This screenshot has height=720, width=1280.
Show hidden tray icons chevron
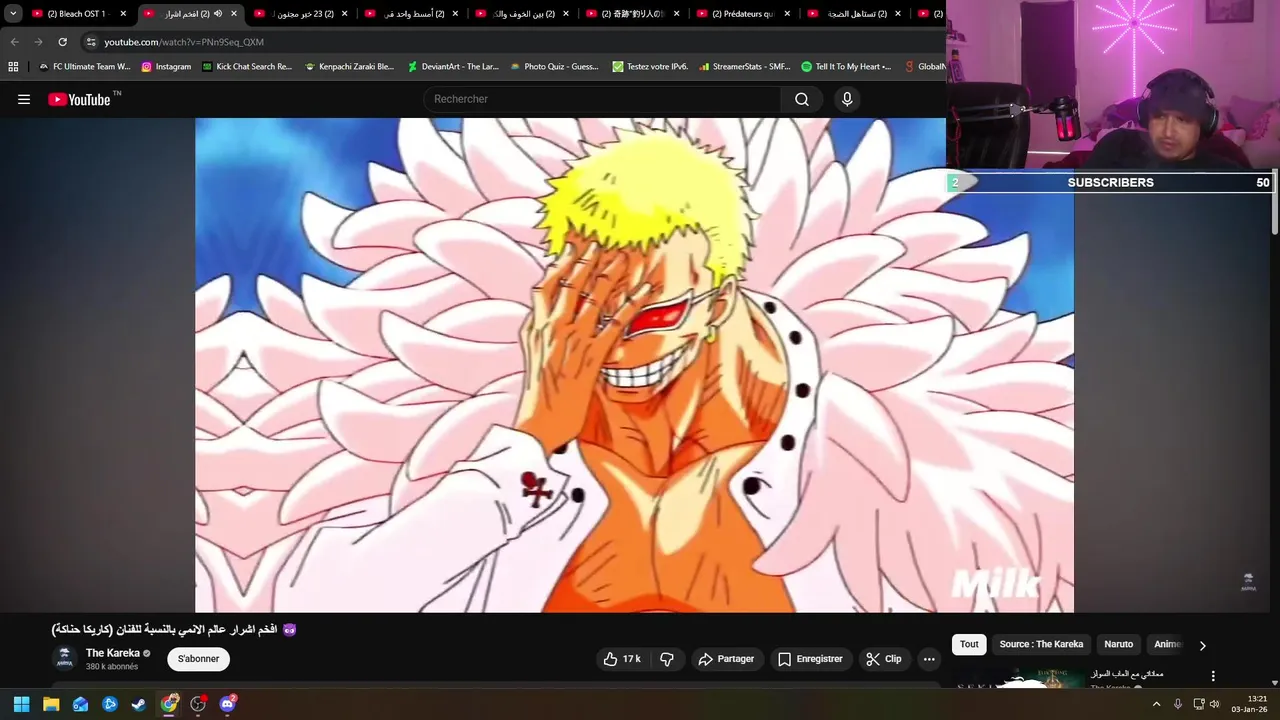[1157, 704]
